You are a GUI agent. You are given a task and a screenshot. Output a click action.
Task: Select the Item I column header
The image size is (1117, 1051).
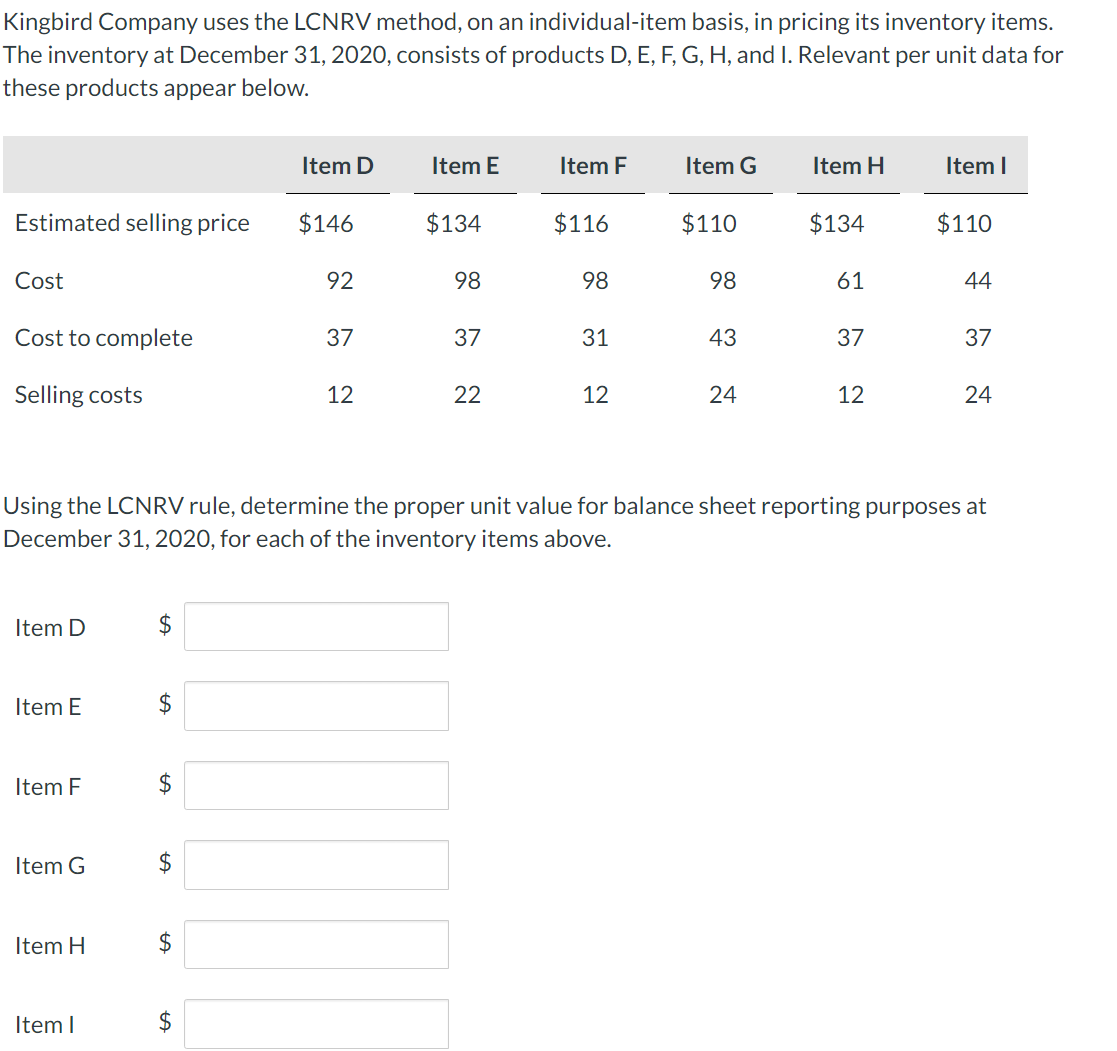(975, 166)
